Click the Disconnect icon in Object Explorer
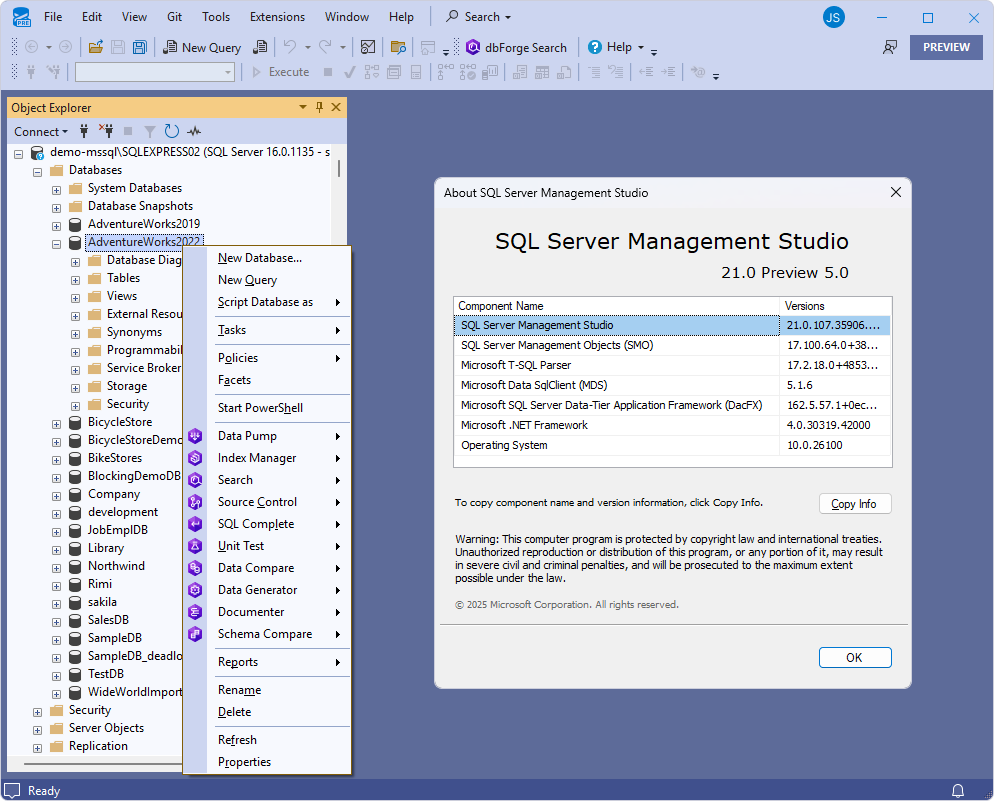The height and width of the screenshot is (801, 994). (106, 131)
